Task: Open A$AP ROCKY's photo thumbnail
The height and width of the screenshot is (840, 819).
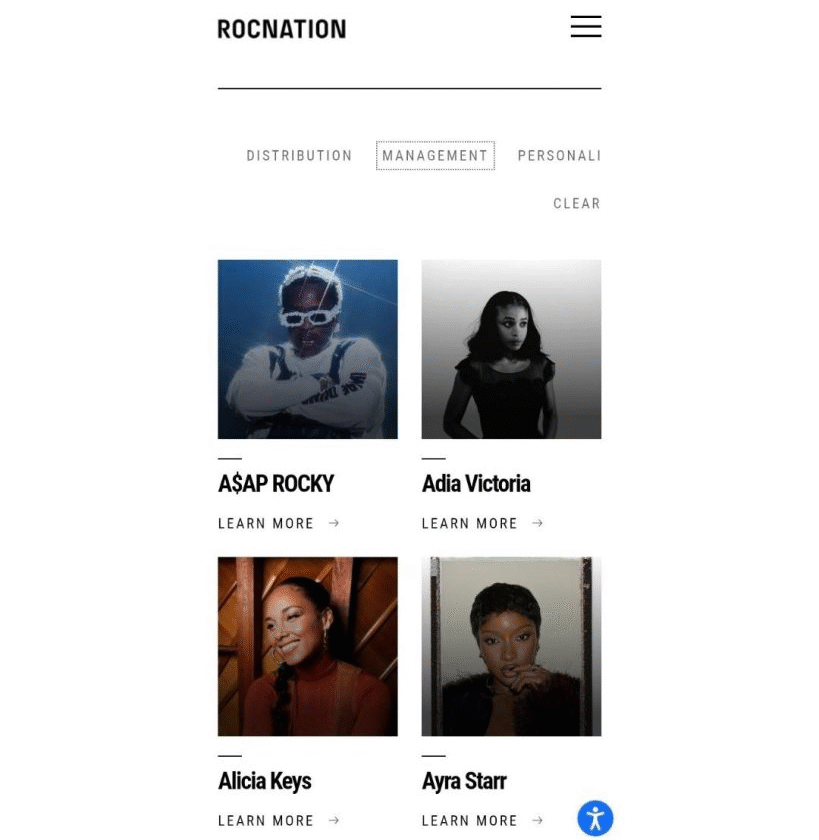Action: (307, 349)
